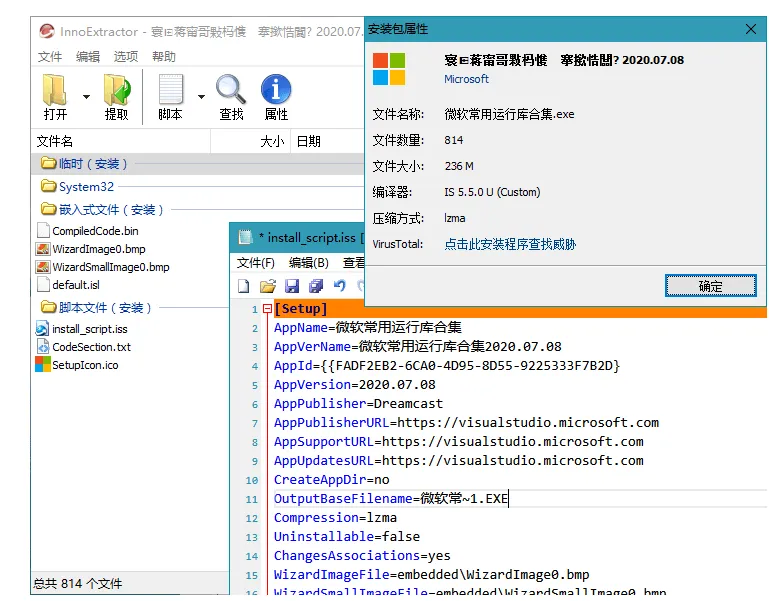This screenshot has width=772, height=601.
Task: Click the notepad icon in script editor title
Action: coord(245,237)
